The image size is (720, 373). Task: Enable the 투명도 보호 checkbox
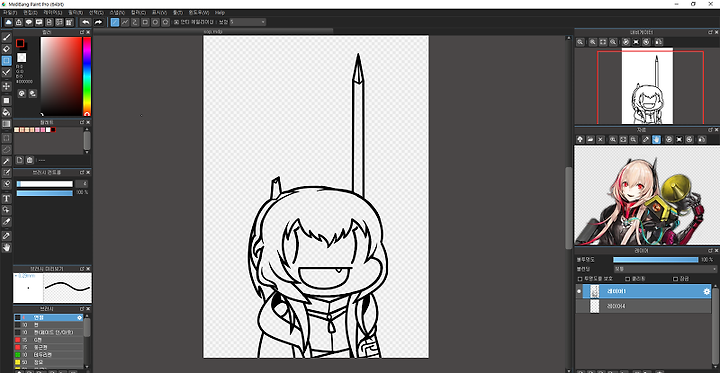pos(580,279)
